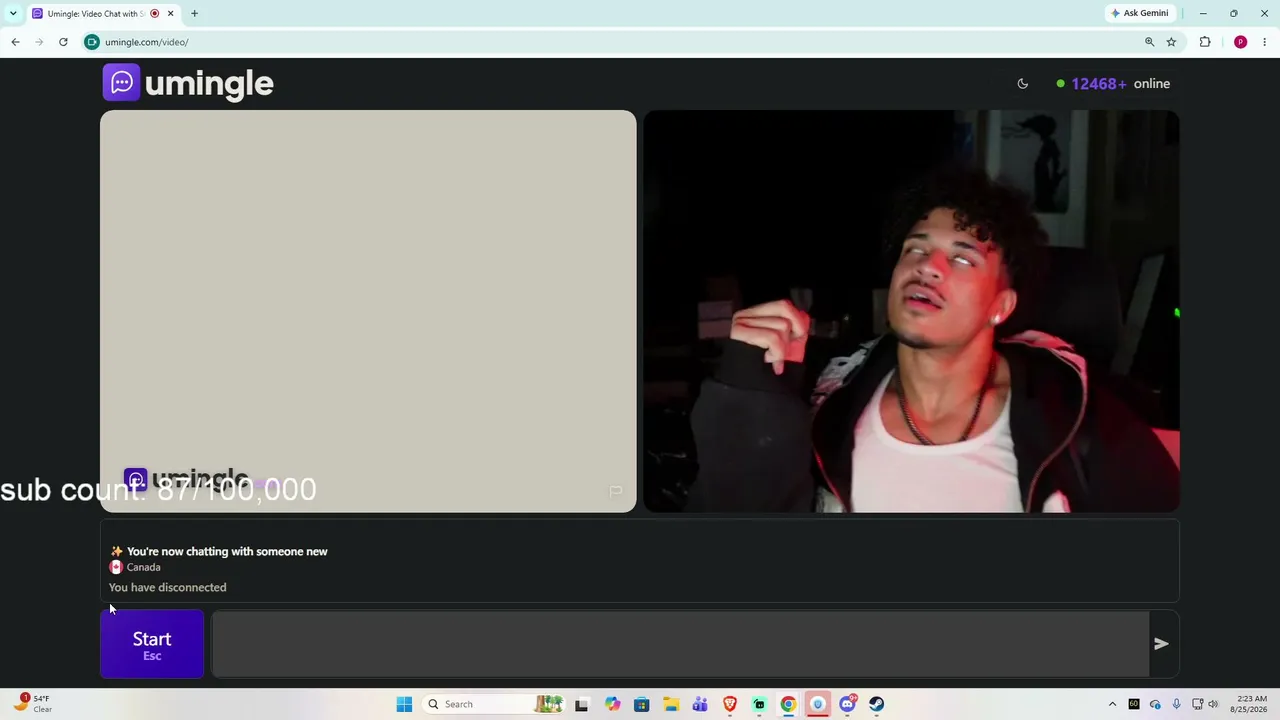This screenshot has height=720, width=1280.
Task: Open a new tab with plus button
Action: (194, 13)
